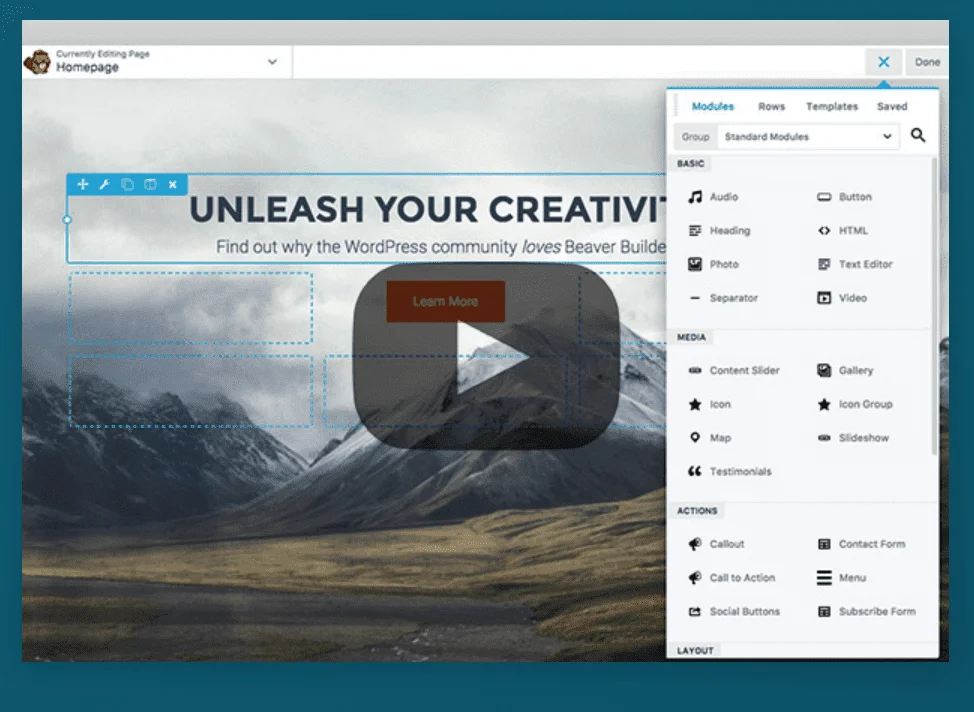
Task: Expand the Homepage page title dropdown chevron
Action: [272, 62]
